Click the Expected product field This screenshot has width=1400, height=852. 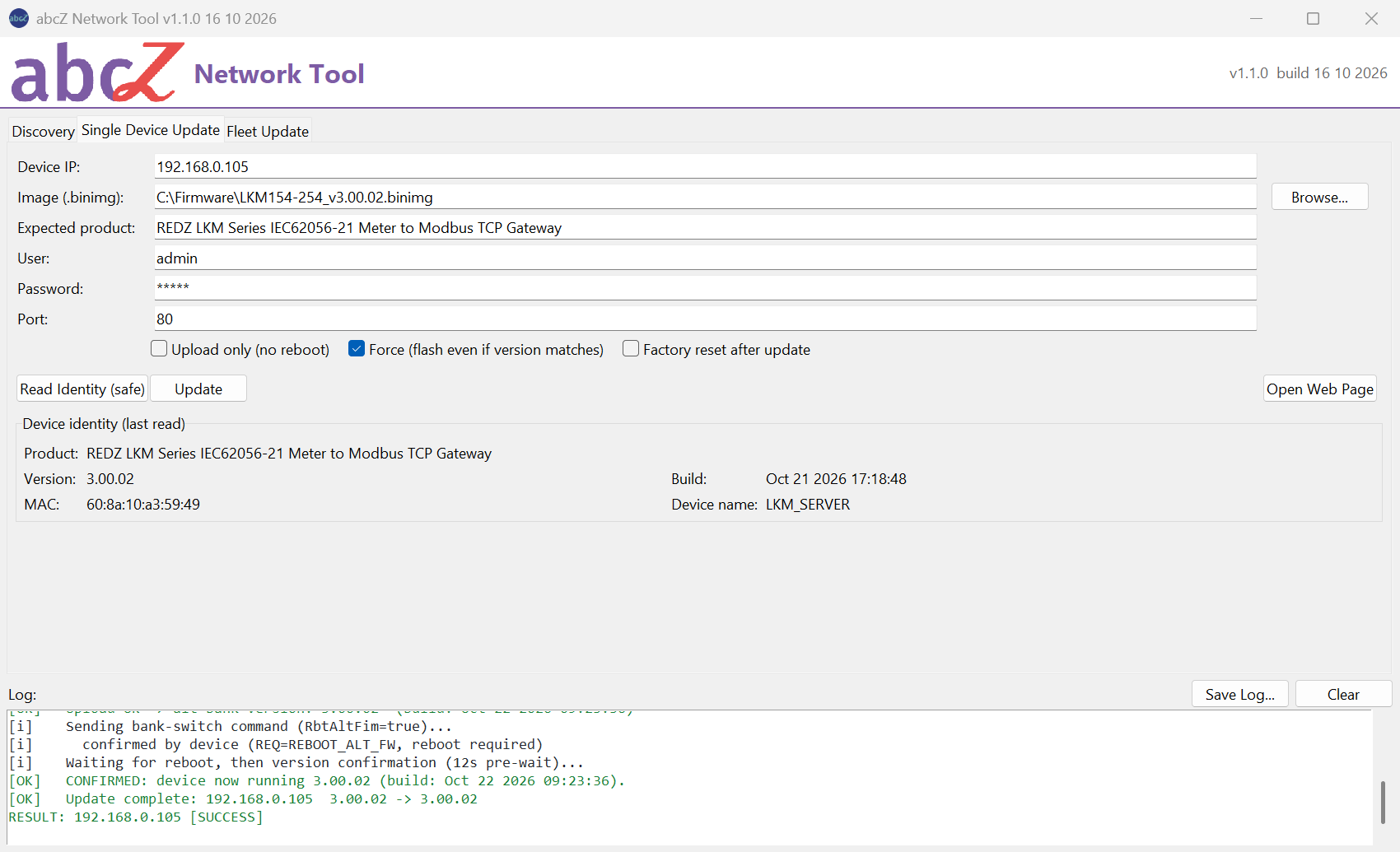coord(705,227)
